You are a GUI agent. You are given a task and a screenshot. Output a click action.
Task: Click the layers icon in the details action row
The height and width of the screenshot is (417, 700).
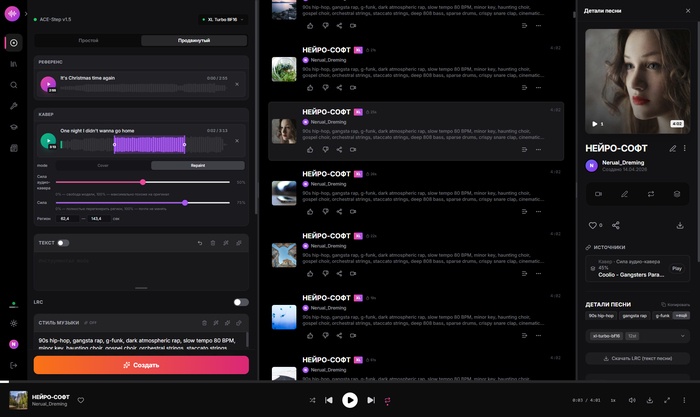pyautogui.click(x=677, y=194)
